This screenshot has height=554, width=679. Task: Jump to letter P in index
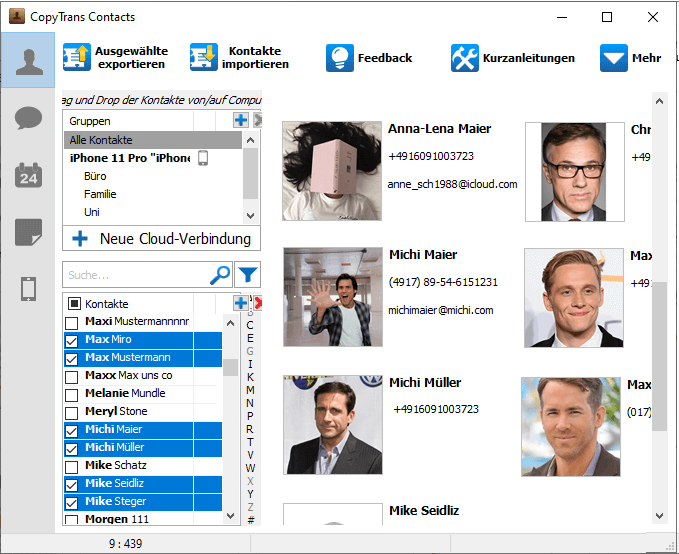[x=250, y=416]
